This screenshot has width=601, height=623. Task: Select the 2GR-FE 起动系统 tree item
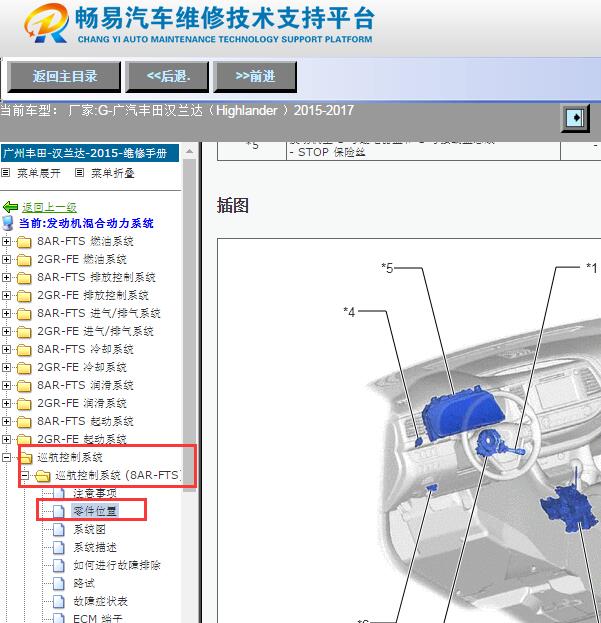(x=82, y=439)
